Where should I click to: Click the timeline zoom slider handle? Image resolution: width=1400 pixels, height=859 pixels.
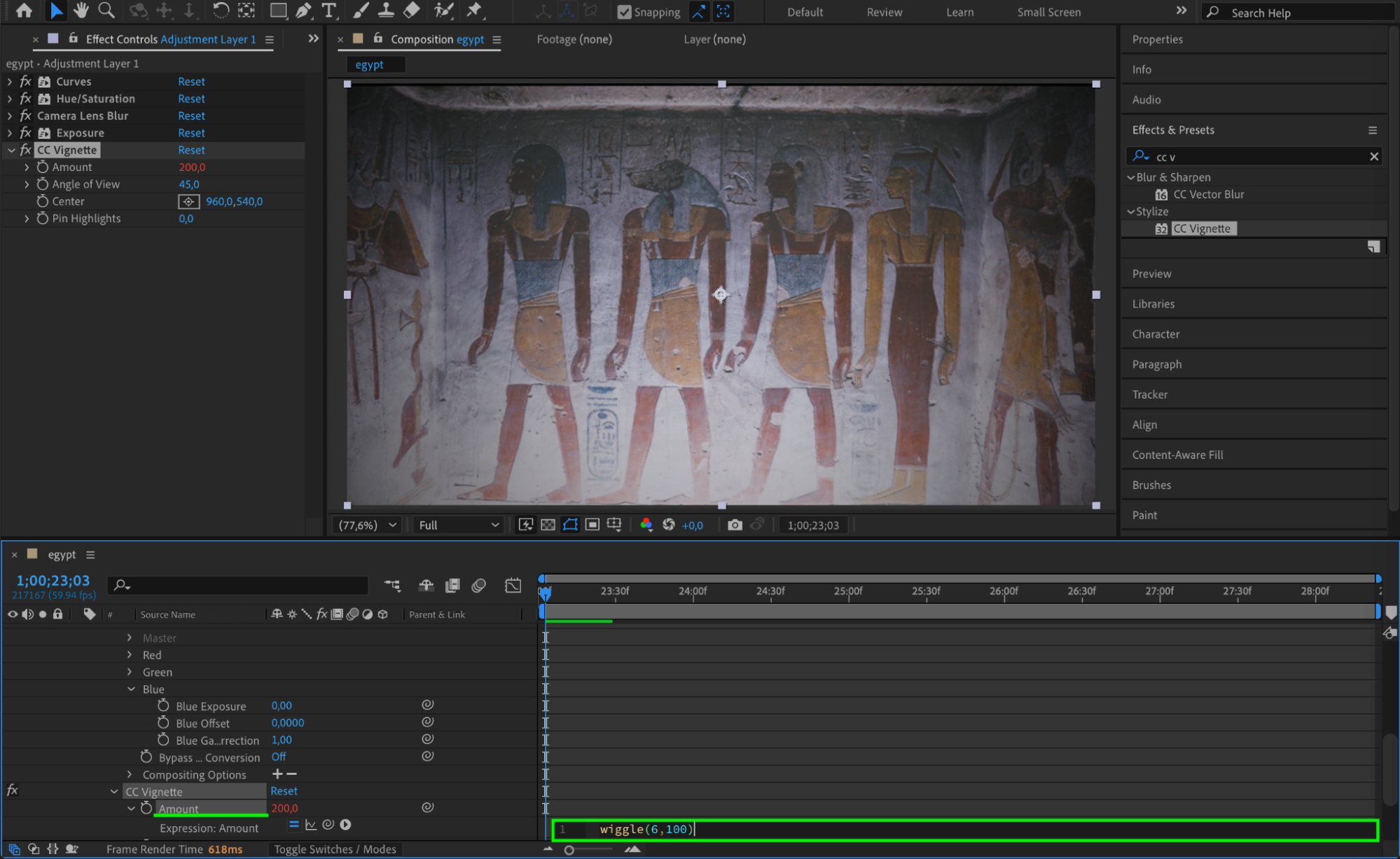point(569,850)
